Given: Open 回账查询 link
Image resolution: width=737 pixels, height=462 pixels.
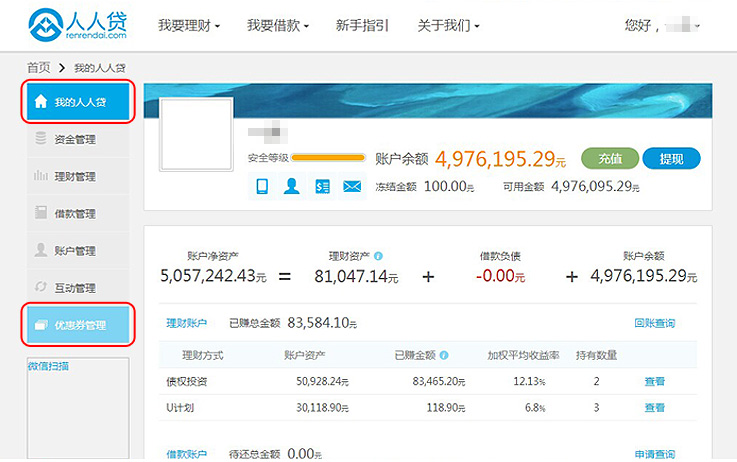Looking at the screenshot, I should coord(655,323).
